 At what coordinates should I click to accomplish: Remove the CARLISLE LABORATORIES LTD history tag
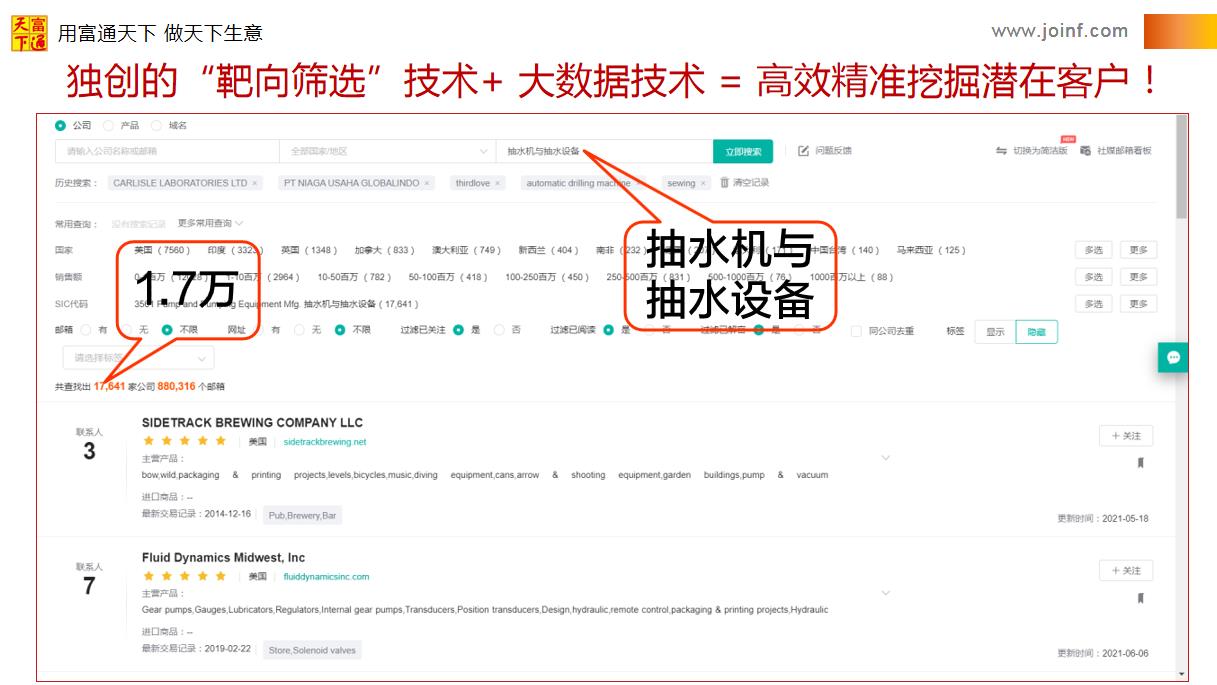(254, 183)
